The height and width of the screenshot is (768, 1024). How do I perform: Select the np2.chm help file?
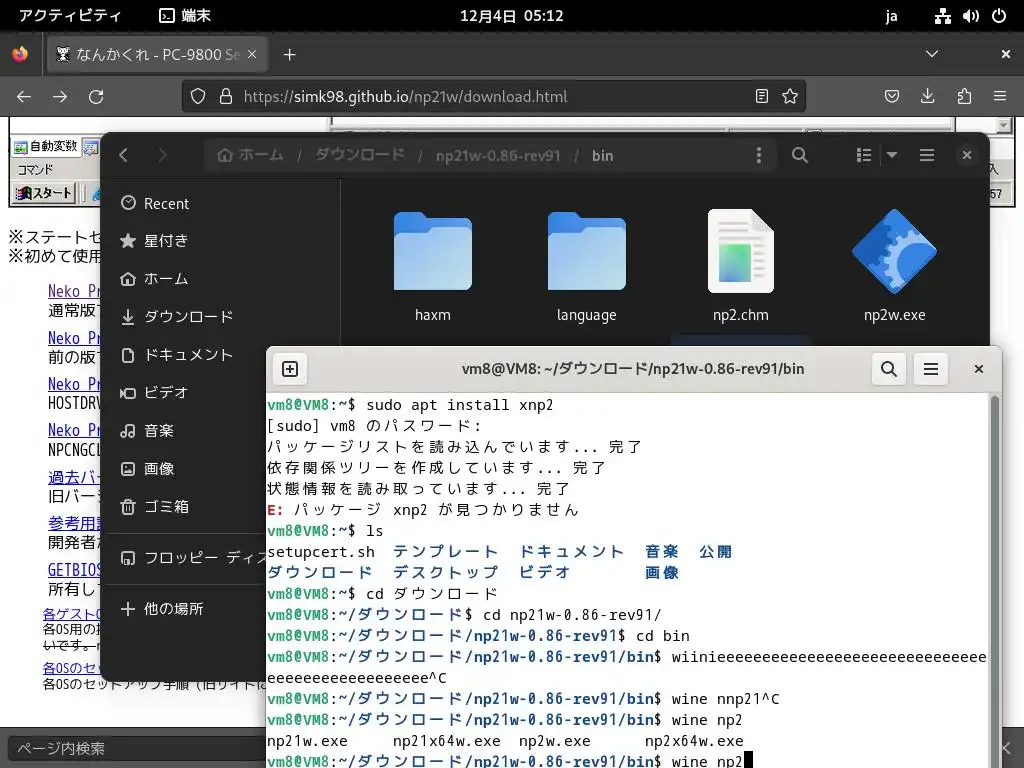(741, 265)
